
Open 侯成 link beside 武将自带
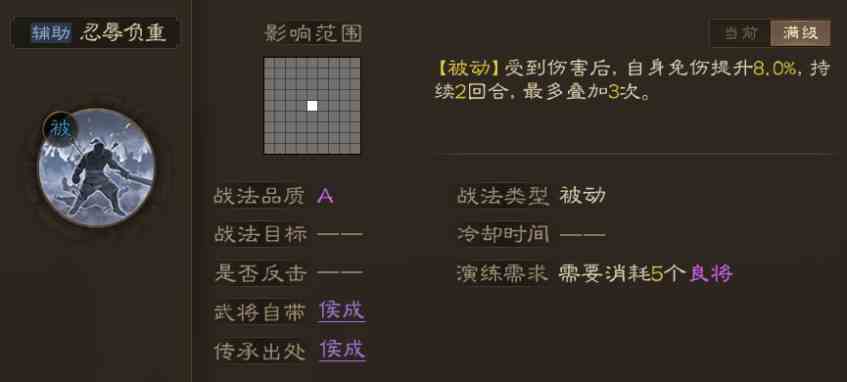[342, 311]
